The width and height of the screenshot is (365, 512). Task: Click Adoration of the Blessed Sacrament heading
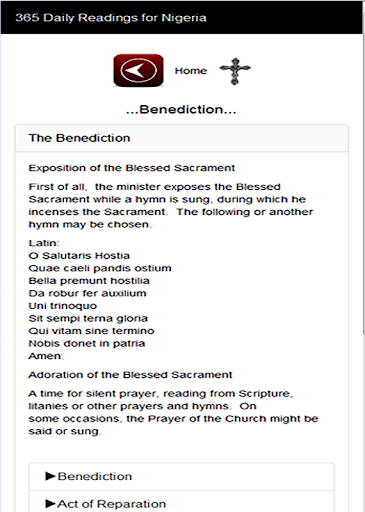tap(130, 375)
